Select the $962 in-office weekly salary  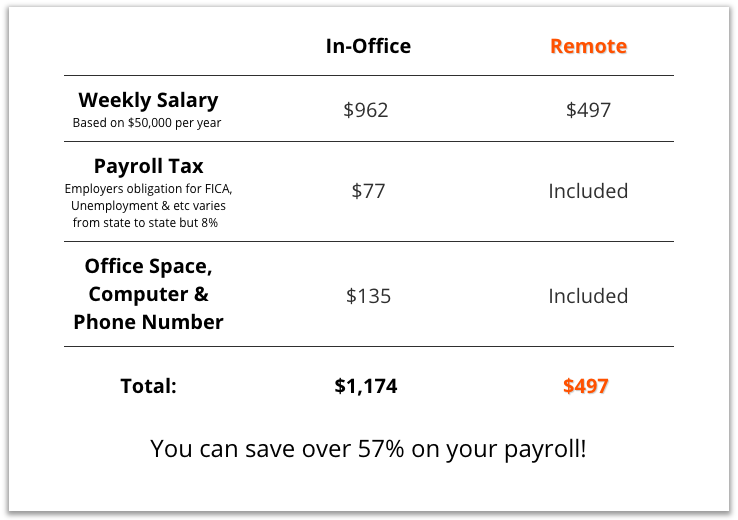click(366, 110)
